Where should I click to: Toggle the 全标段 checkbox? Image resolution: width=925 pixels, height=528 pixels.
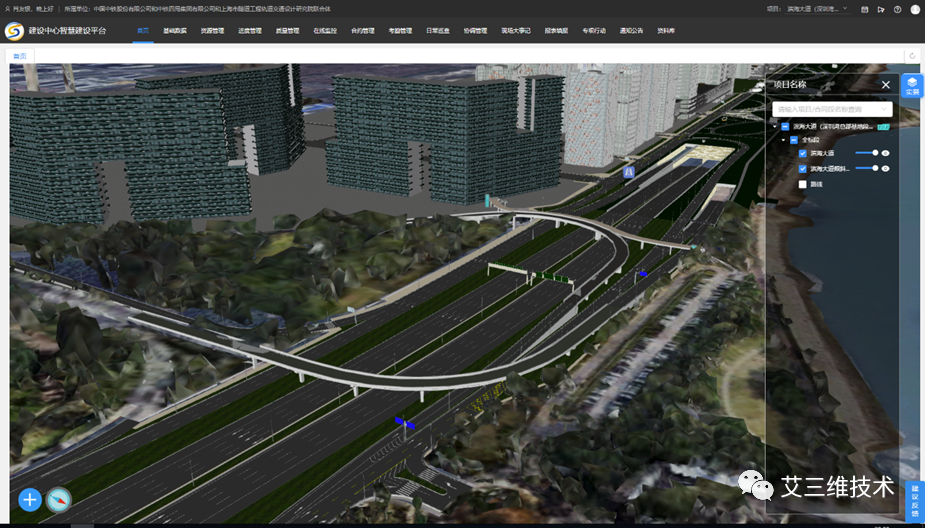click(x=793, y=140)
